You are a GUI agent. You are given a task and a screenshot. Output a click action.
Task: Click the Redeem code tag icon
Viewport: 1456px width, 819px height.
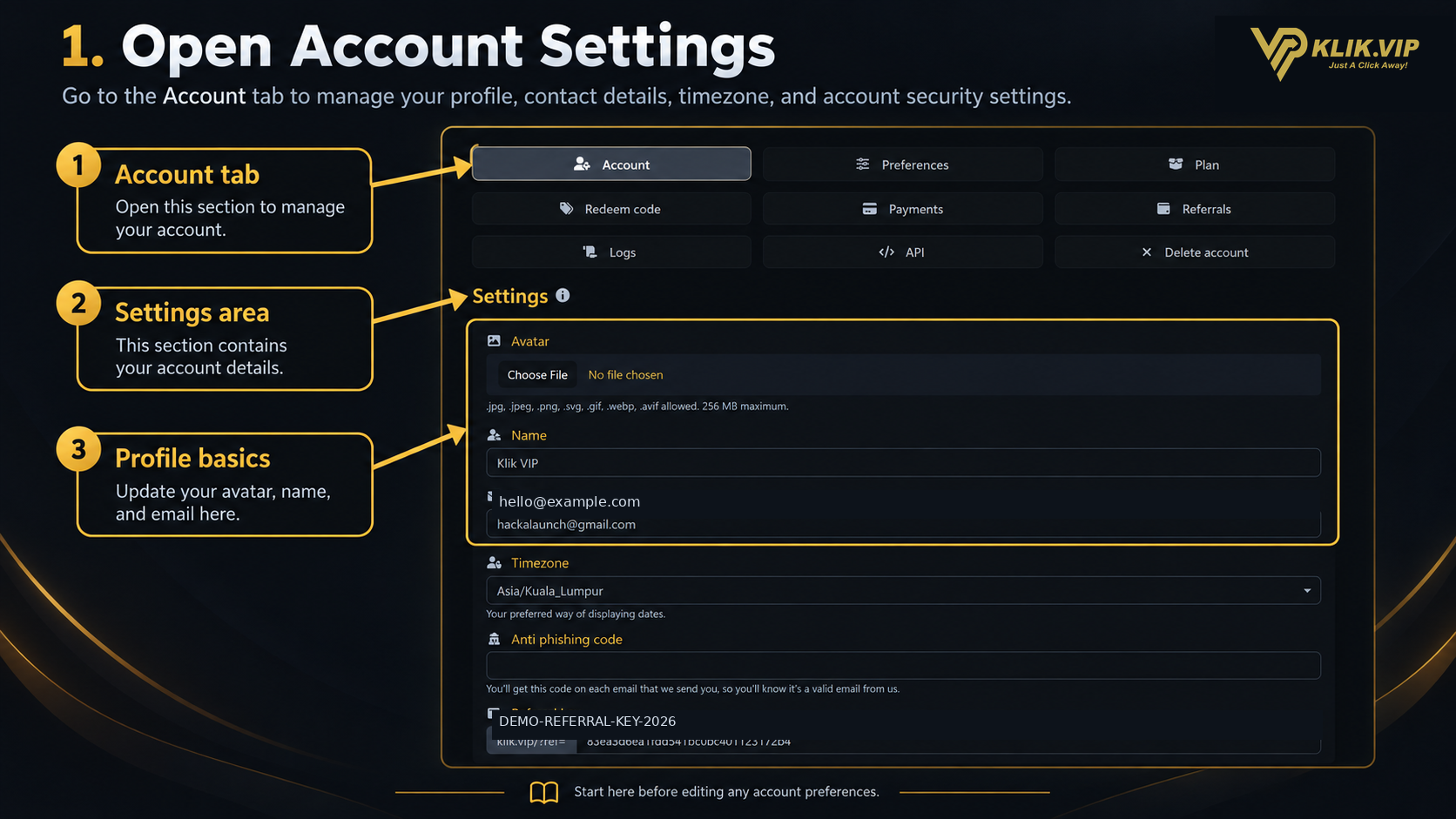pyautogui.click(x=566, y=208)
